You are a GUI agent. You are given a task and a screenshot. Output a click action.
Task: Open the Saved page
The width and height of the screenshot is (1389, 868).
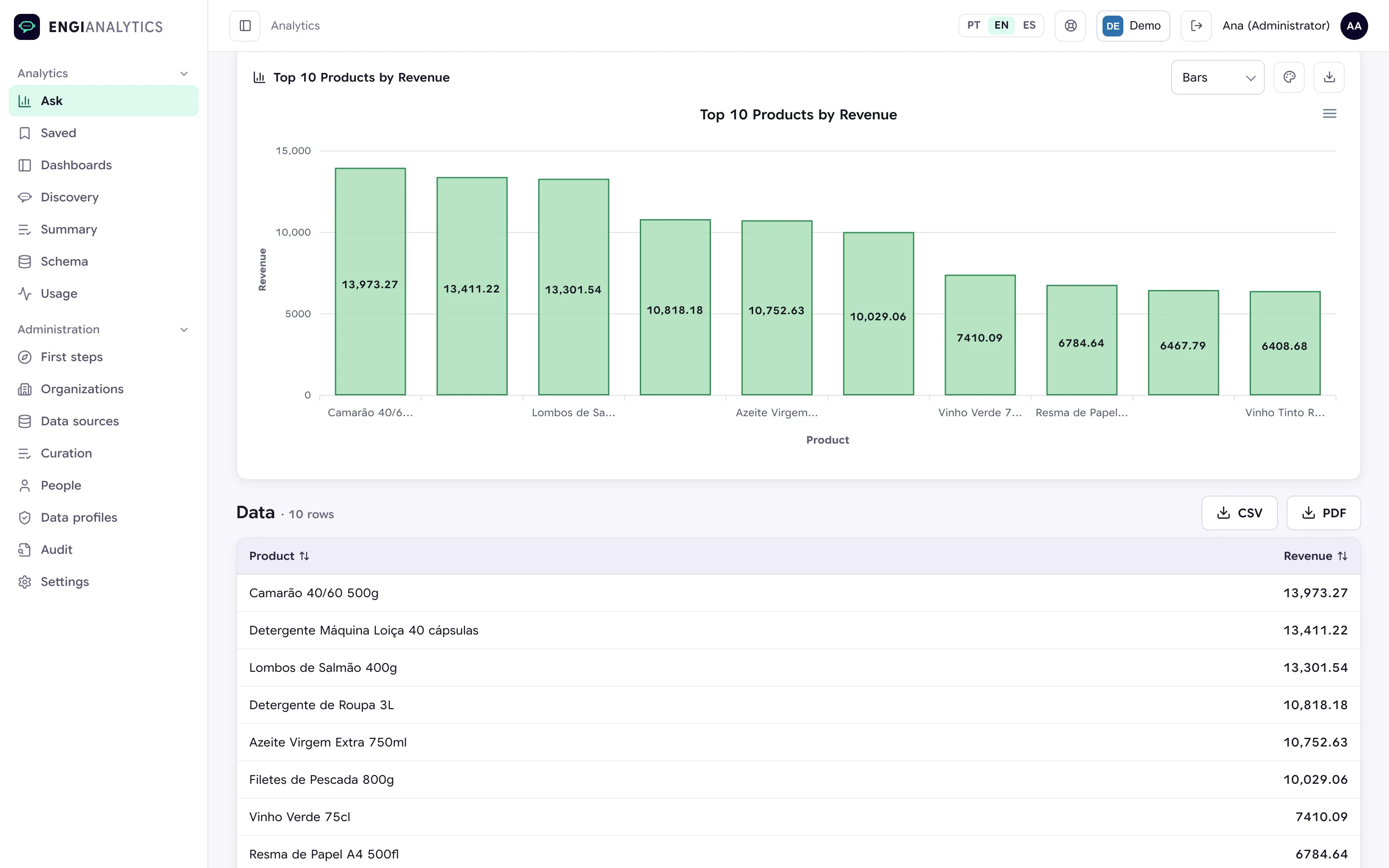pos(103,133)
